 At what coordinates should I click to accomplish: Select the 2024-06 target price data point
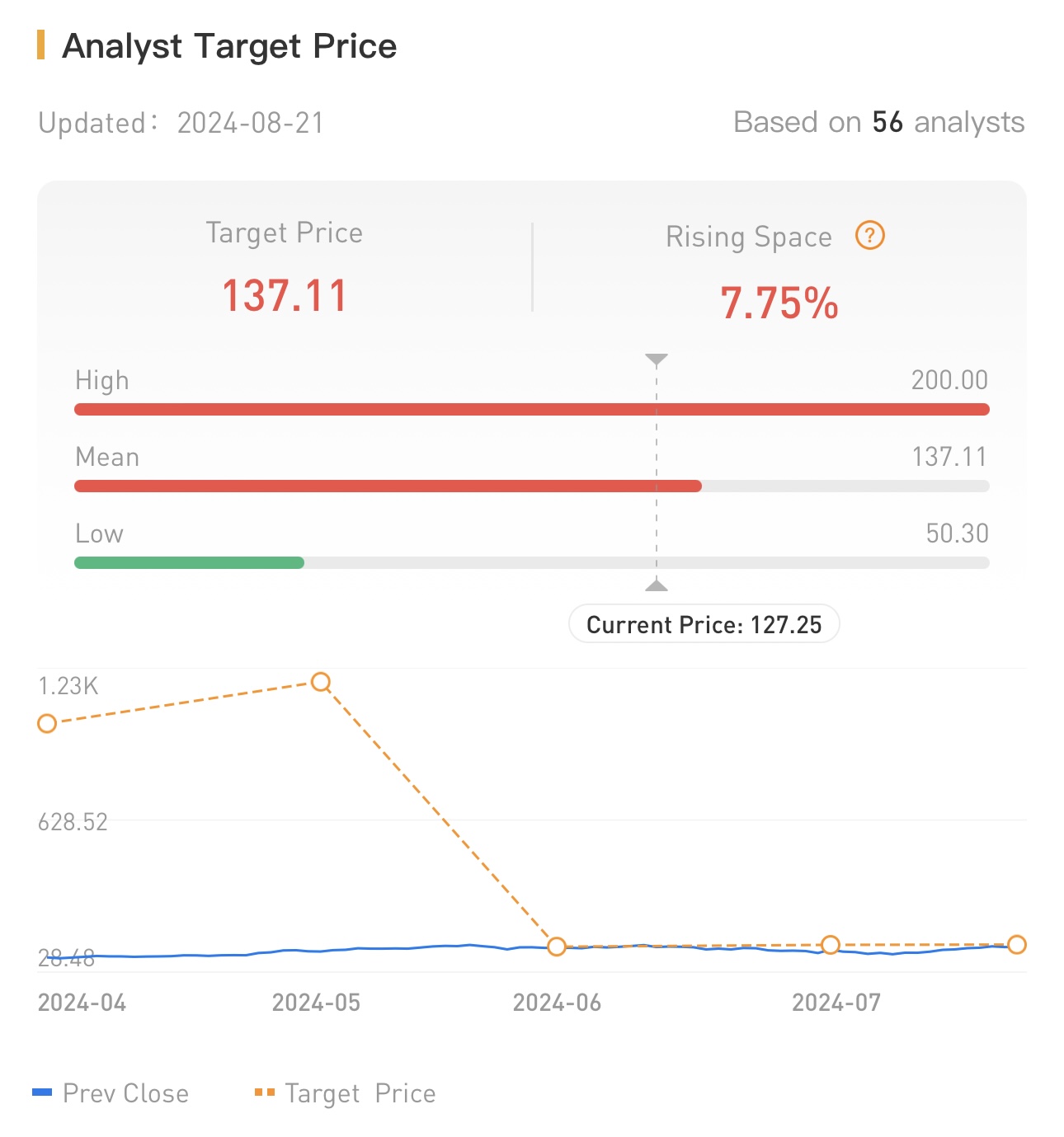click(x=557, y=947)
